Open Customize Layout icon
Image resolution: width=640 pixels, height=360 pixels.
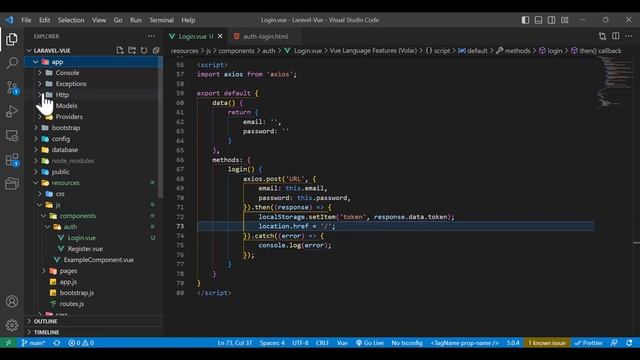tap(564, 20)
